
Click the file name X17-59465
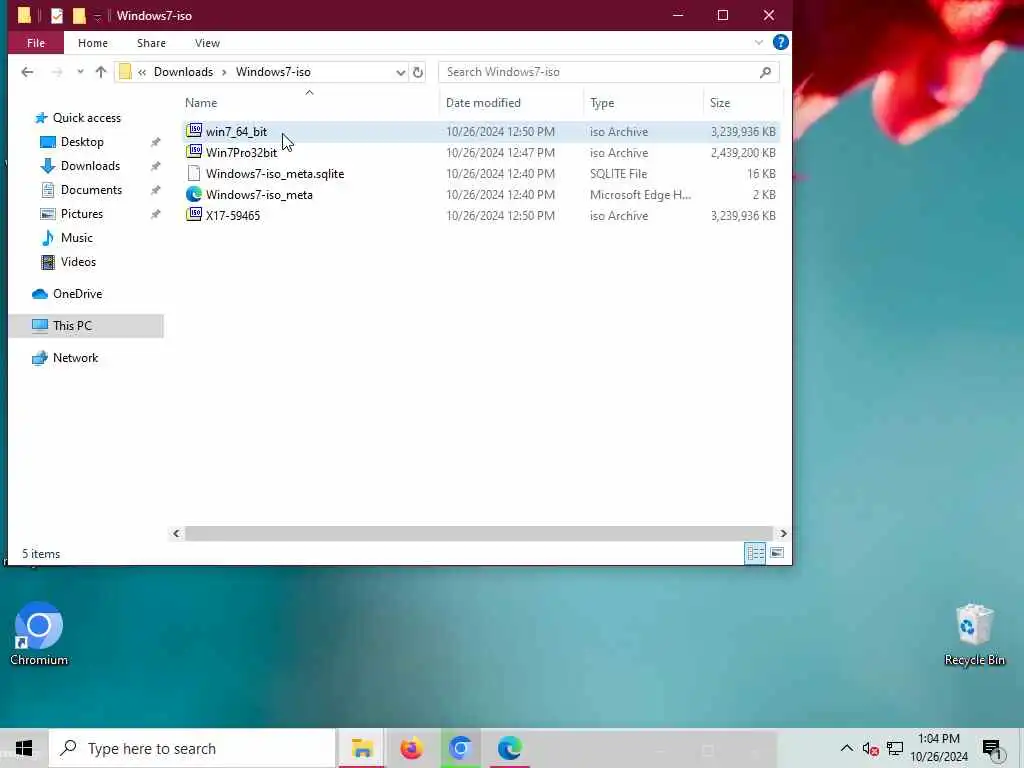point(232,216)
